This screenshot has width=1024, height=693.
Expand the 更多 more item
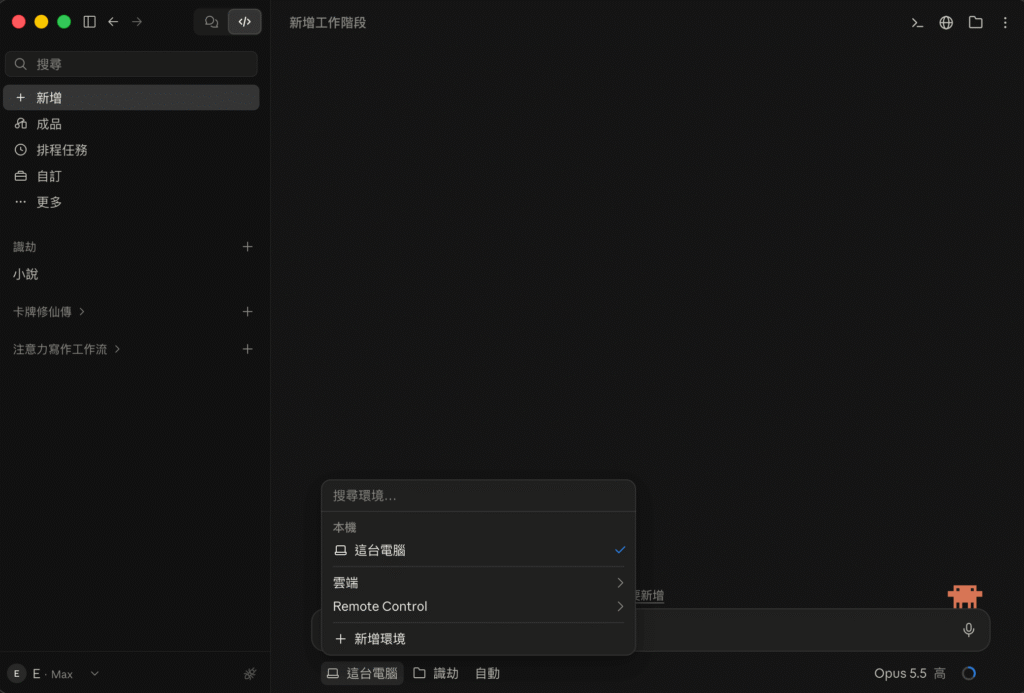pos(131,202)
